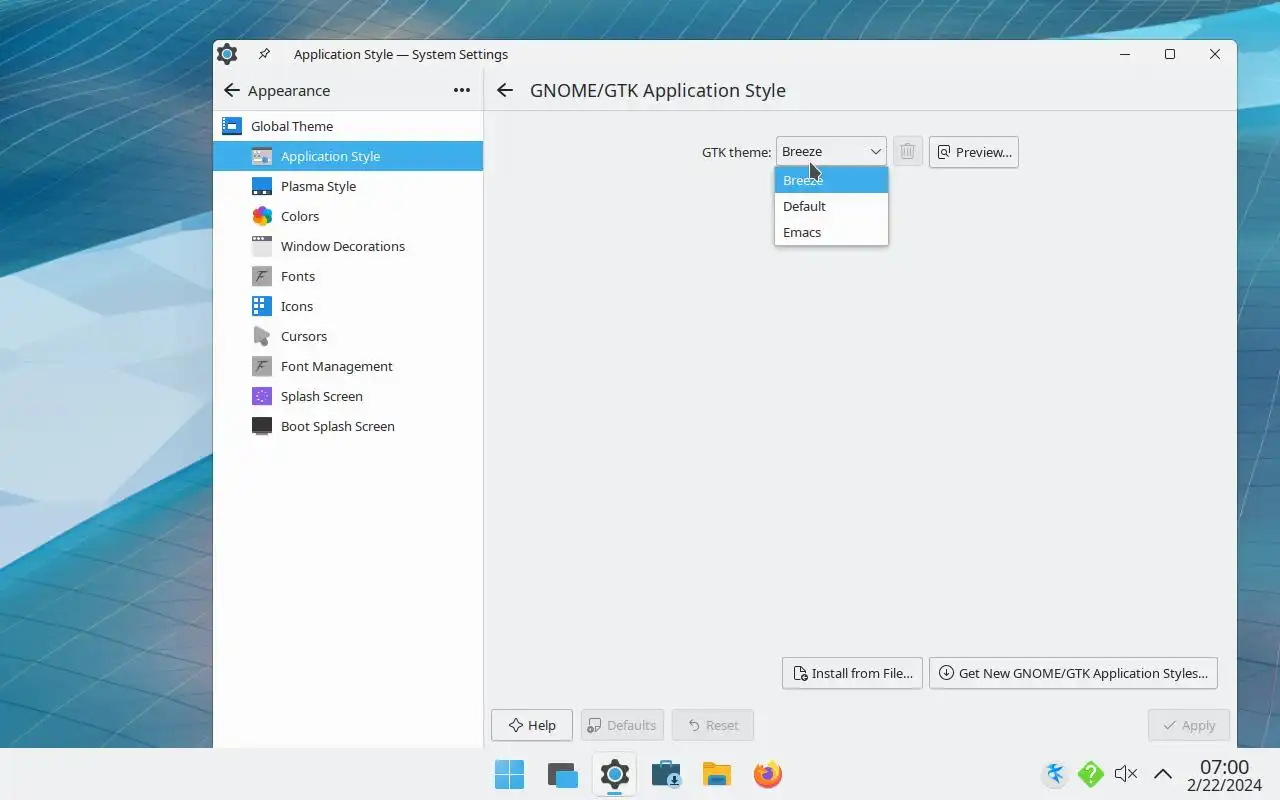Click the task view taskbar icon
Image resolution: width=1280 pixels, height=800 pixels.
pyautogui.click(x=562, y=774)
